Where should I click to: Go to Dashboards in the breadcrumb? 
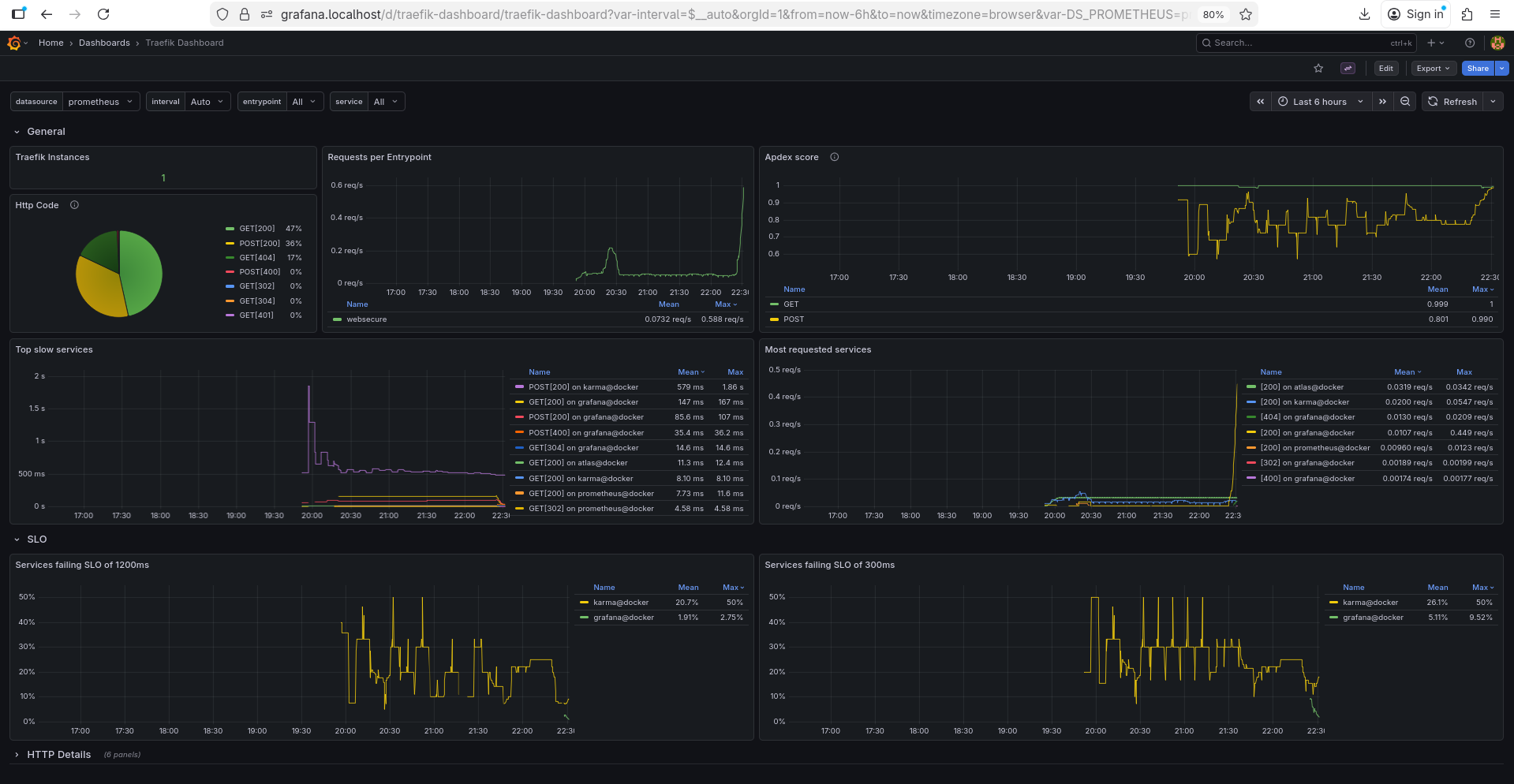click(x=104, y=43)
